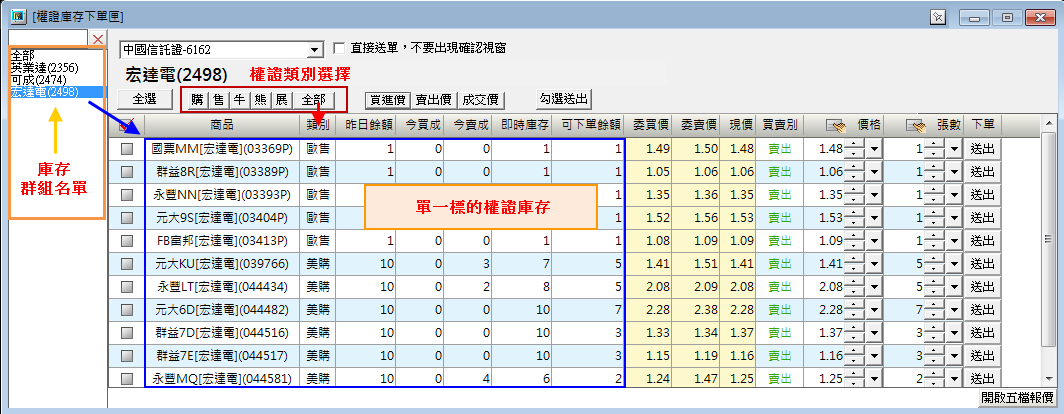
Task: Click the hand icon in 張數 column header
Action: click(916, 126)
